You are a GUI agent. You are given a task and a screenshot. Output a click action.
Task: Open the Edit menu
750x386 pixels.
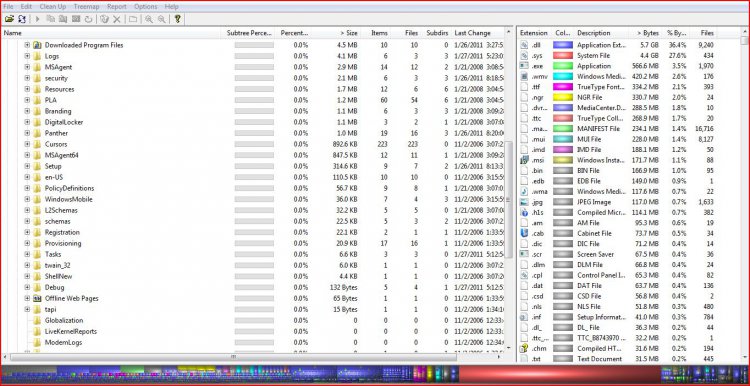(x=26, y=7)
